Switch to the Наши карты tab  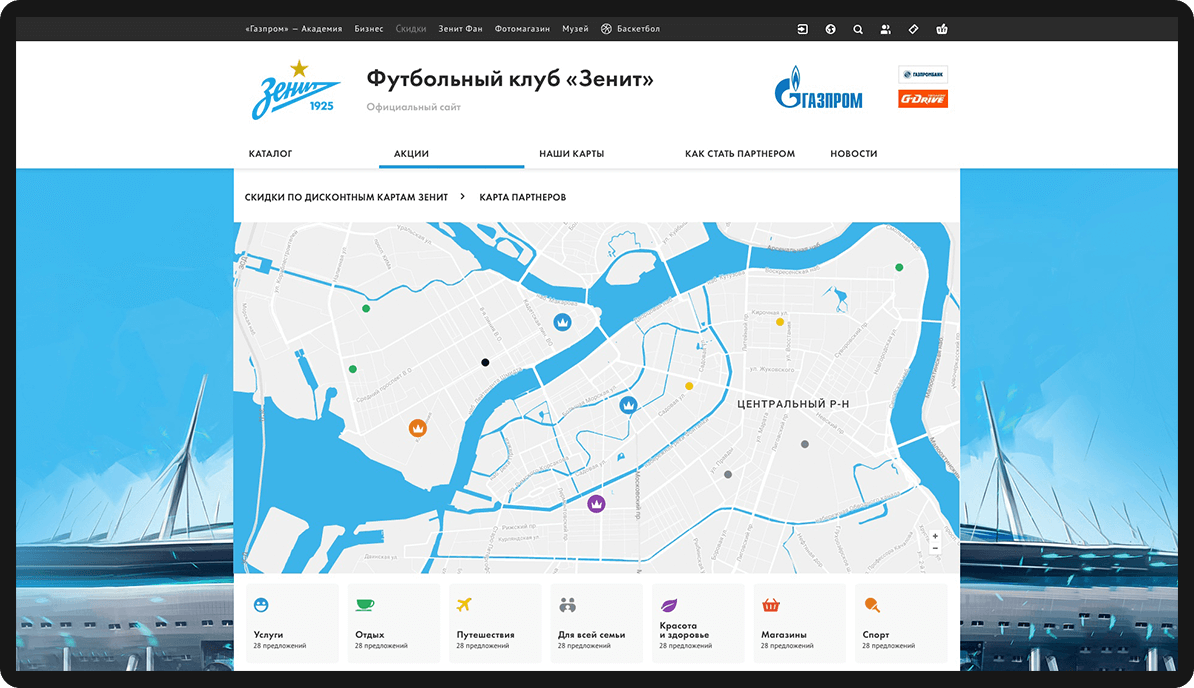pyautogui.click(x=572, y=154)
